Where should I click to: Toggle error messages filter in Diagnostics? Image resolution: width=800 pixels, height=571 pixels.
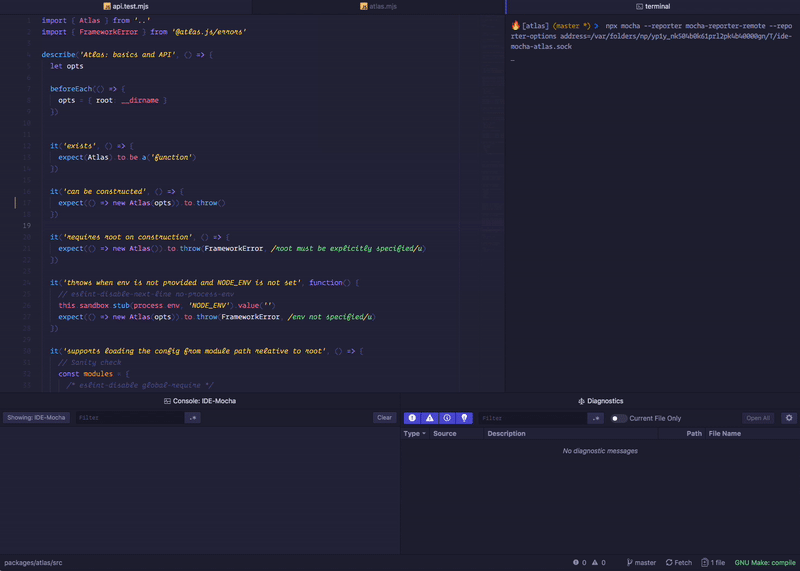click(x=412, y=418)
